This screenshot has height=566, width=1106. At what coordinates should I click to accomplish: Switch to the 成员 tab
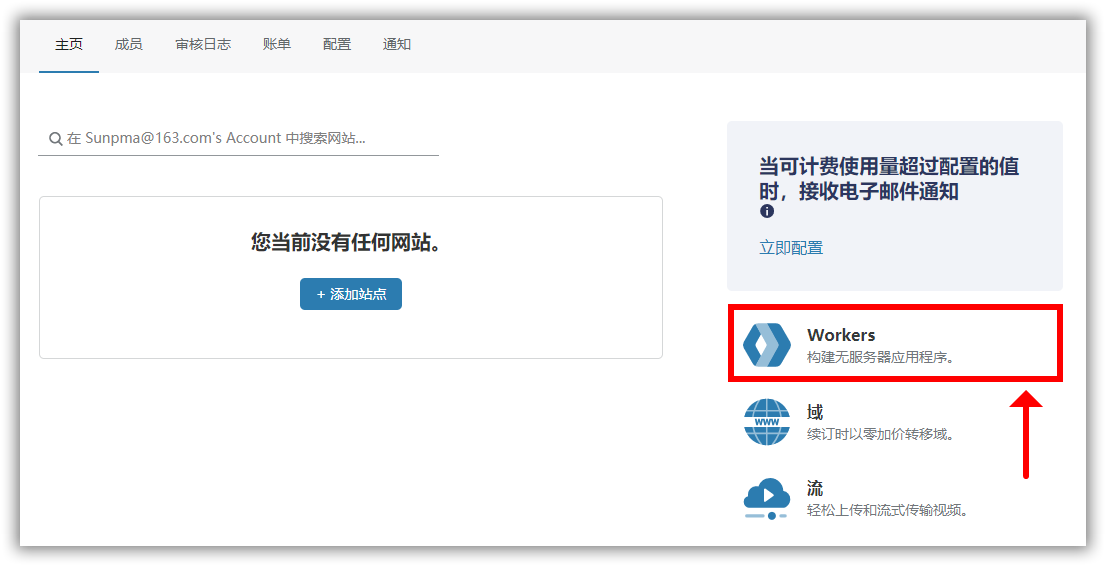tap(128, 44)
